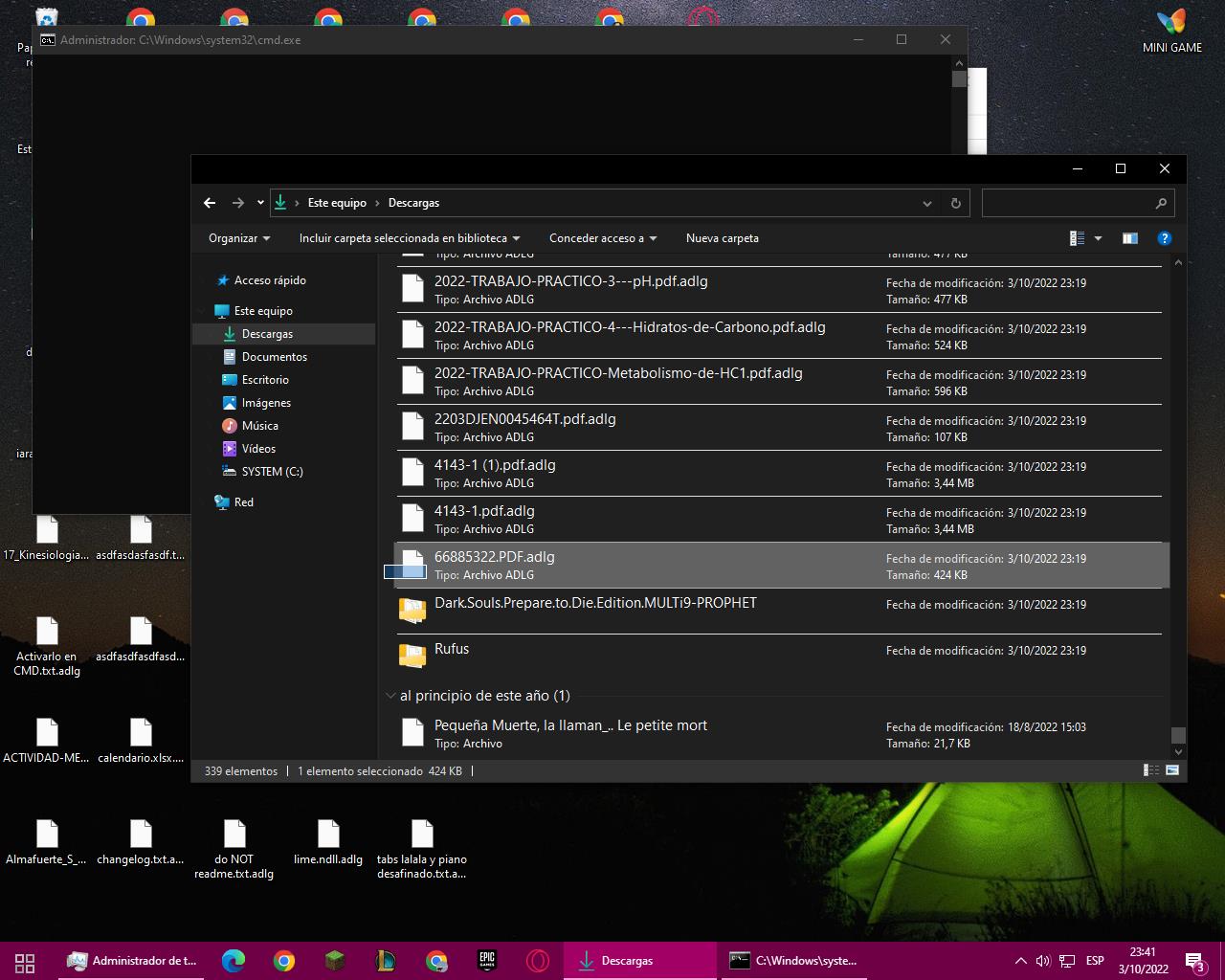Expand the view options dropdown arrow
Image resolution: width=1225 pixels, height=980 pixels.
tap(1098, 238)
